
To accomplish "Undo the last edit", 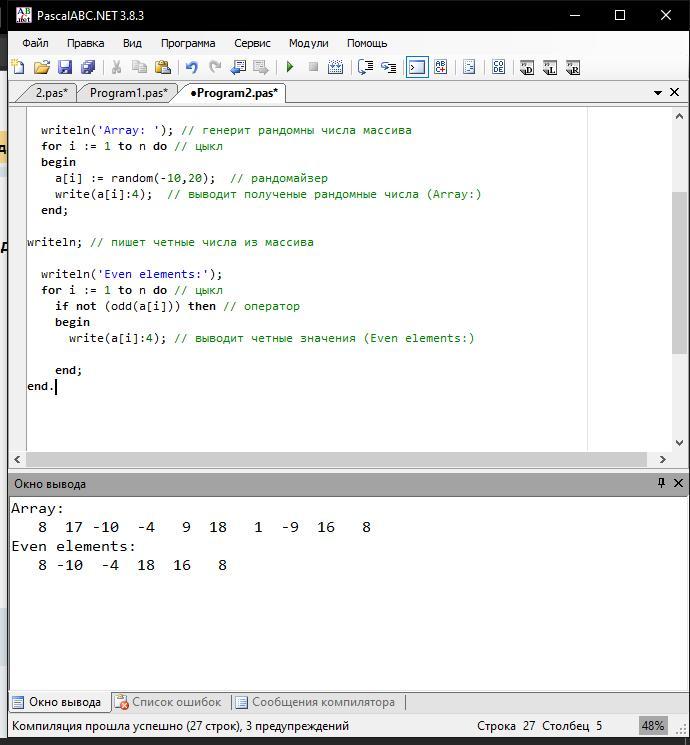I will pos(191,68).
